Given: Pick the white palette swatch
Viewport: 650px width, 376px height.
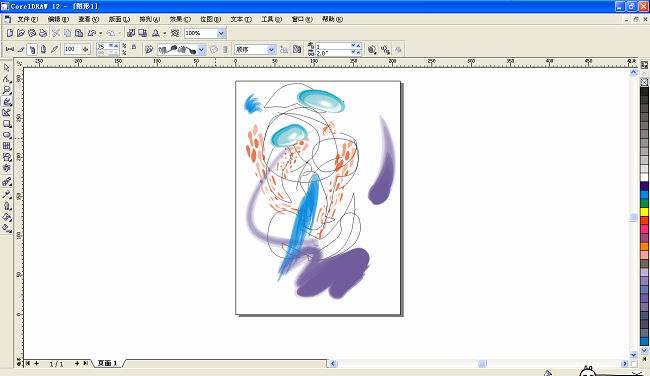Looking at the screenshot, I should (644, 177).
